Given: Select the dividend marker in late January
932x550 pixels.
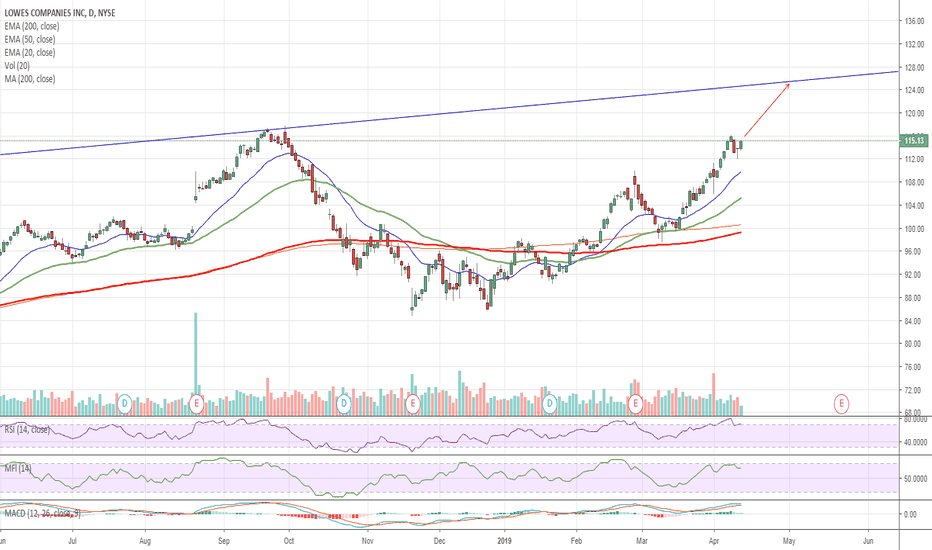Looking at the screenshot, I should [x=550, y=404].
